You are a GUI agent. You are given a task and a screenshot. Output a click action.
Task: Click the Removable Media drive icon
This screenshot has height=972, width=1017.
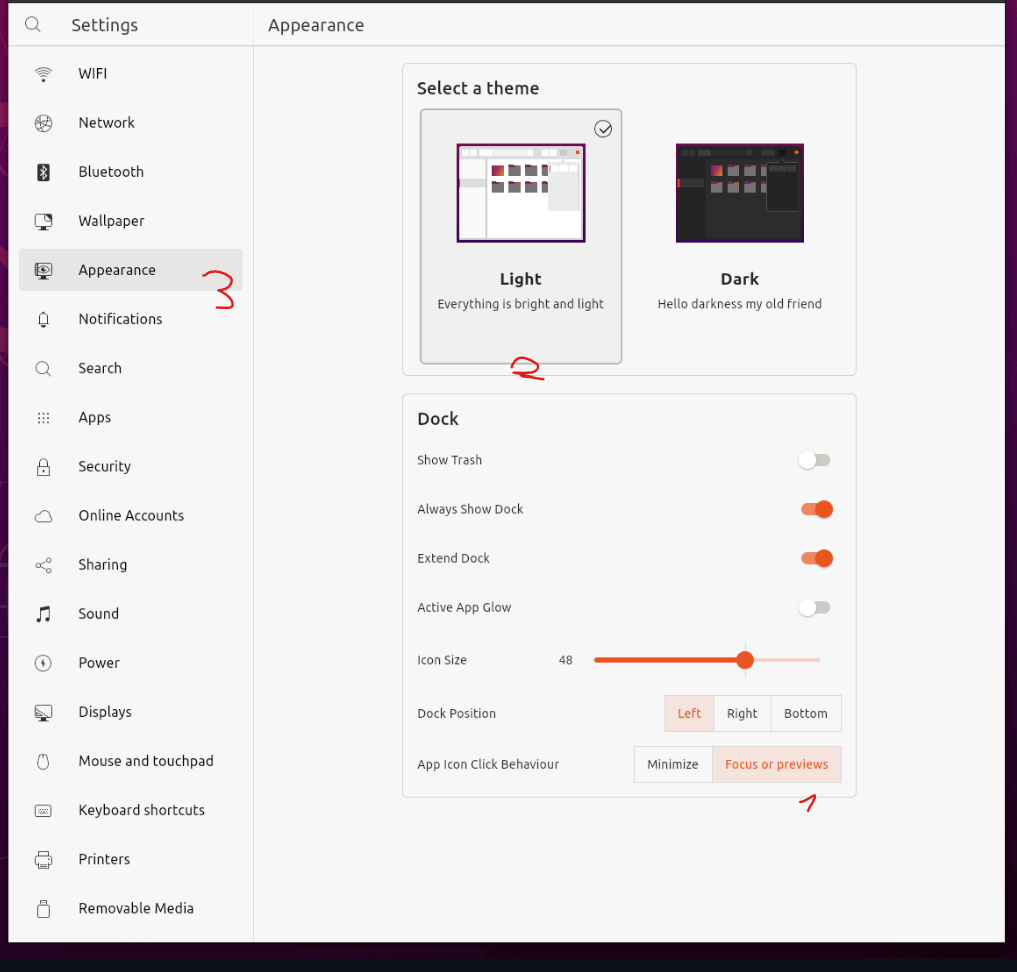43,909
